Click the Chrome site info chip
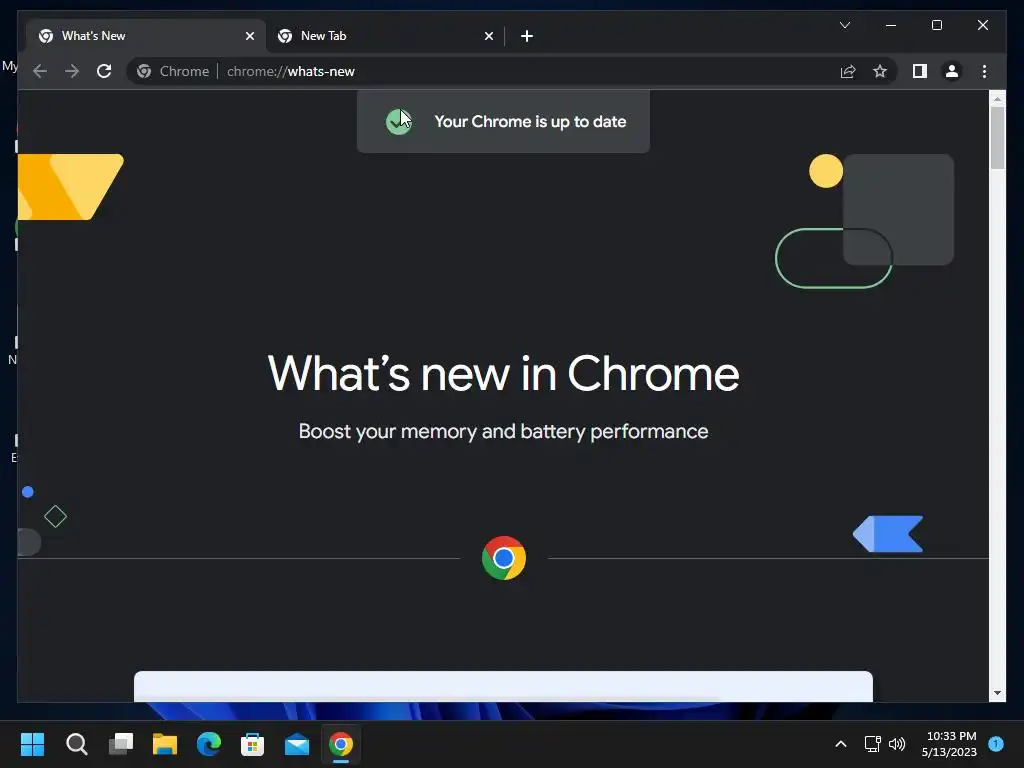This screenshot has height=768, width=1024. (x=173, y=71)
